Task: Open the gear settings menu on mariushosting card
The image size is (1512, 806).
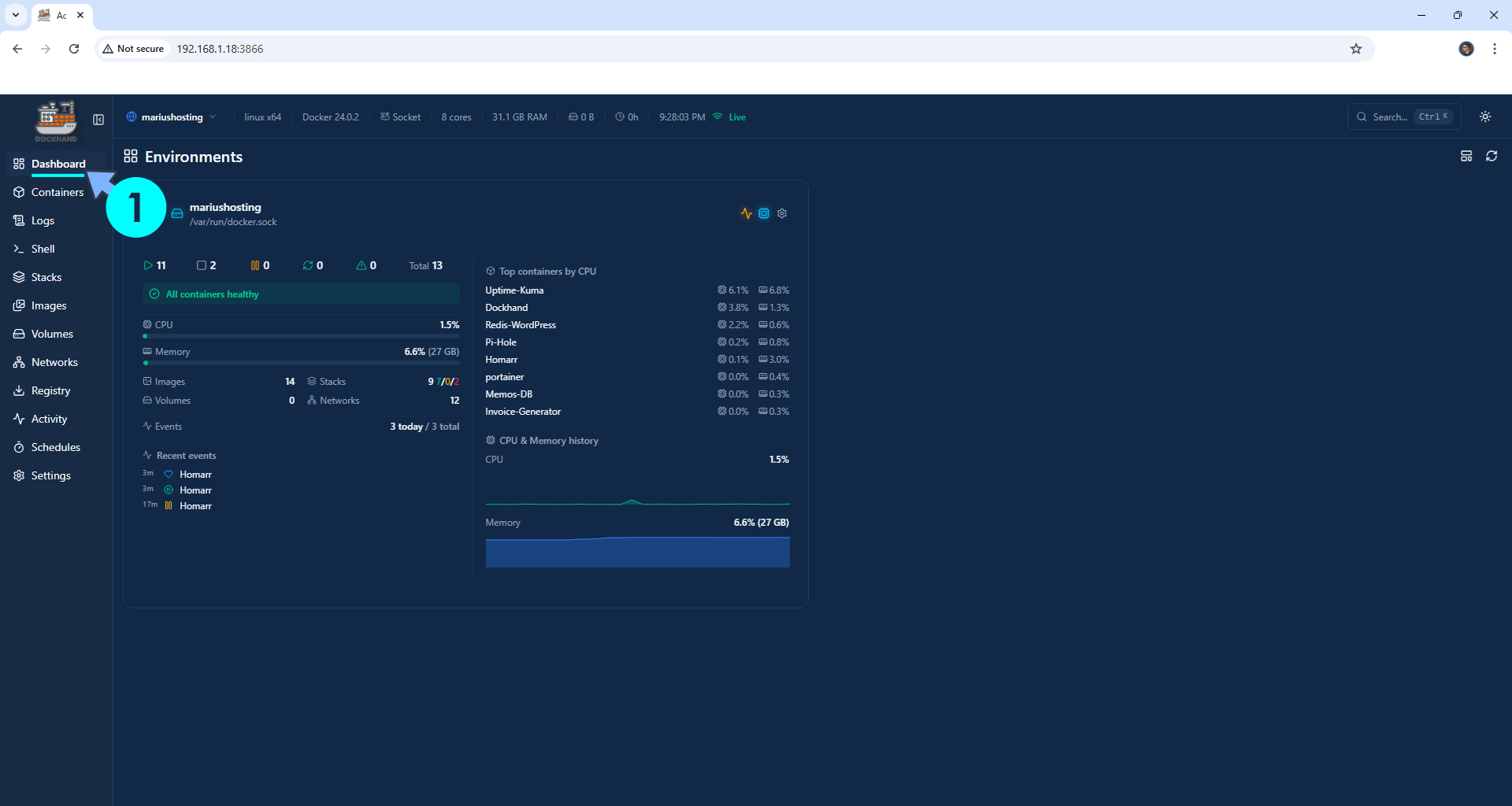Action: pyautogui.click(x=781, y=213)
